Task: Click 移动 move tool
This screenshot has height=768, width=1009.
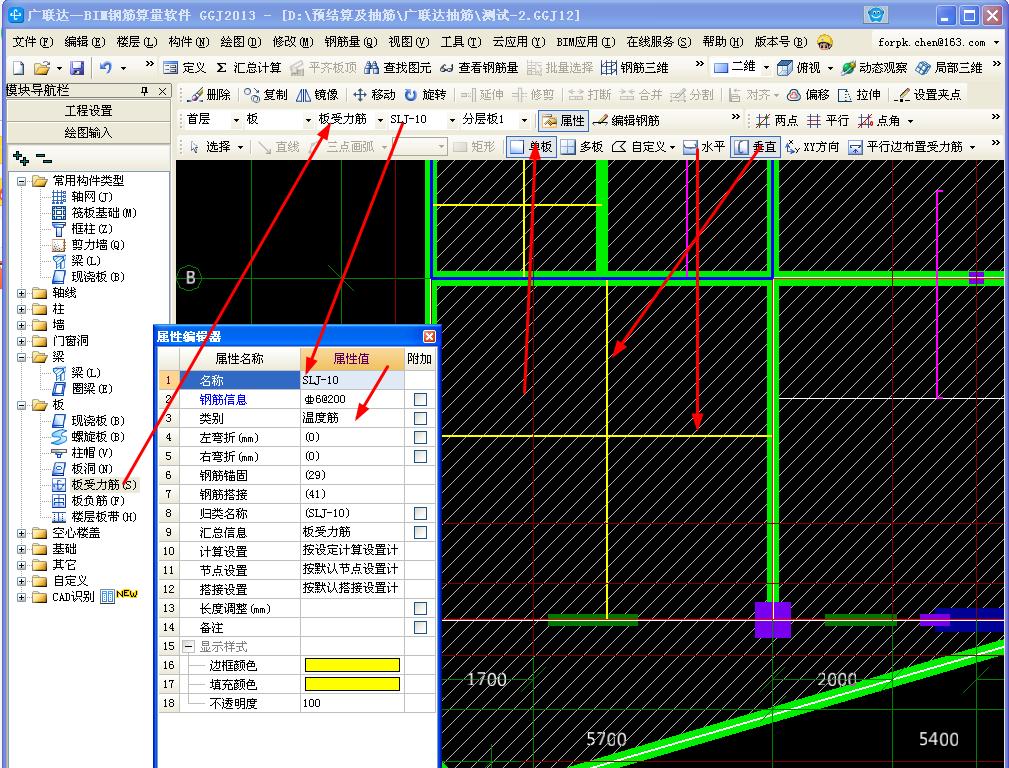Action: 374,95
